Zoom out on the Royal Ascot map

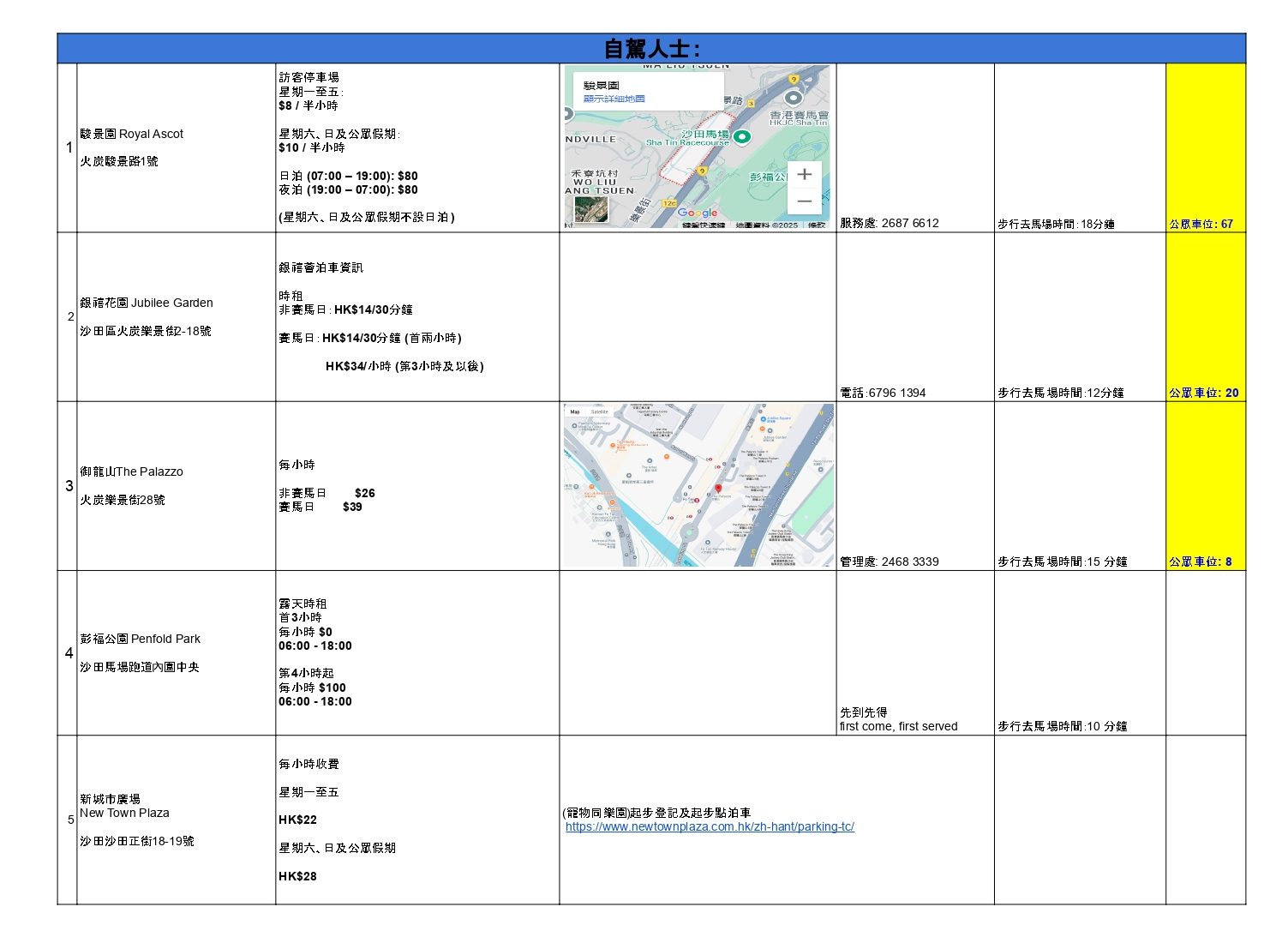804,201
